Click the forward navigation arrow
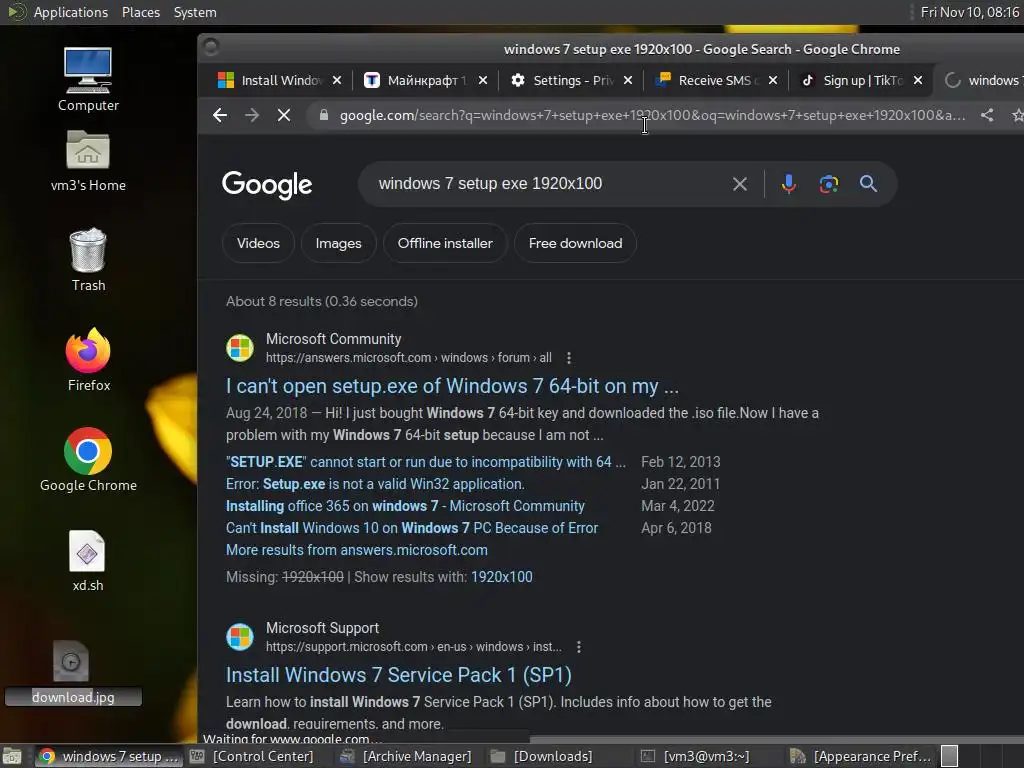This screenshot has height=768, width=1024. pyautogui.click(x=252, y=116)
